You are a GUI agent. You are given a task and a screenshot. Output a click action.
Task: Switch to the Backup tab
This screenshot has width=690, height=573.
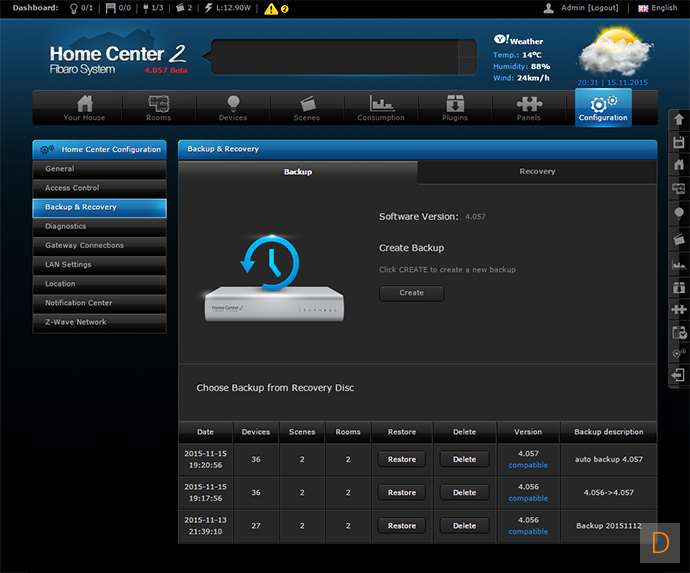[298, 172]
